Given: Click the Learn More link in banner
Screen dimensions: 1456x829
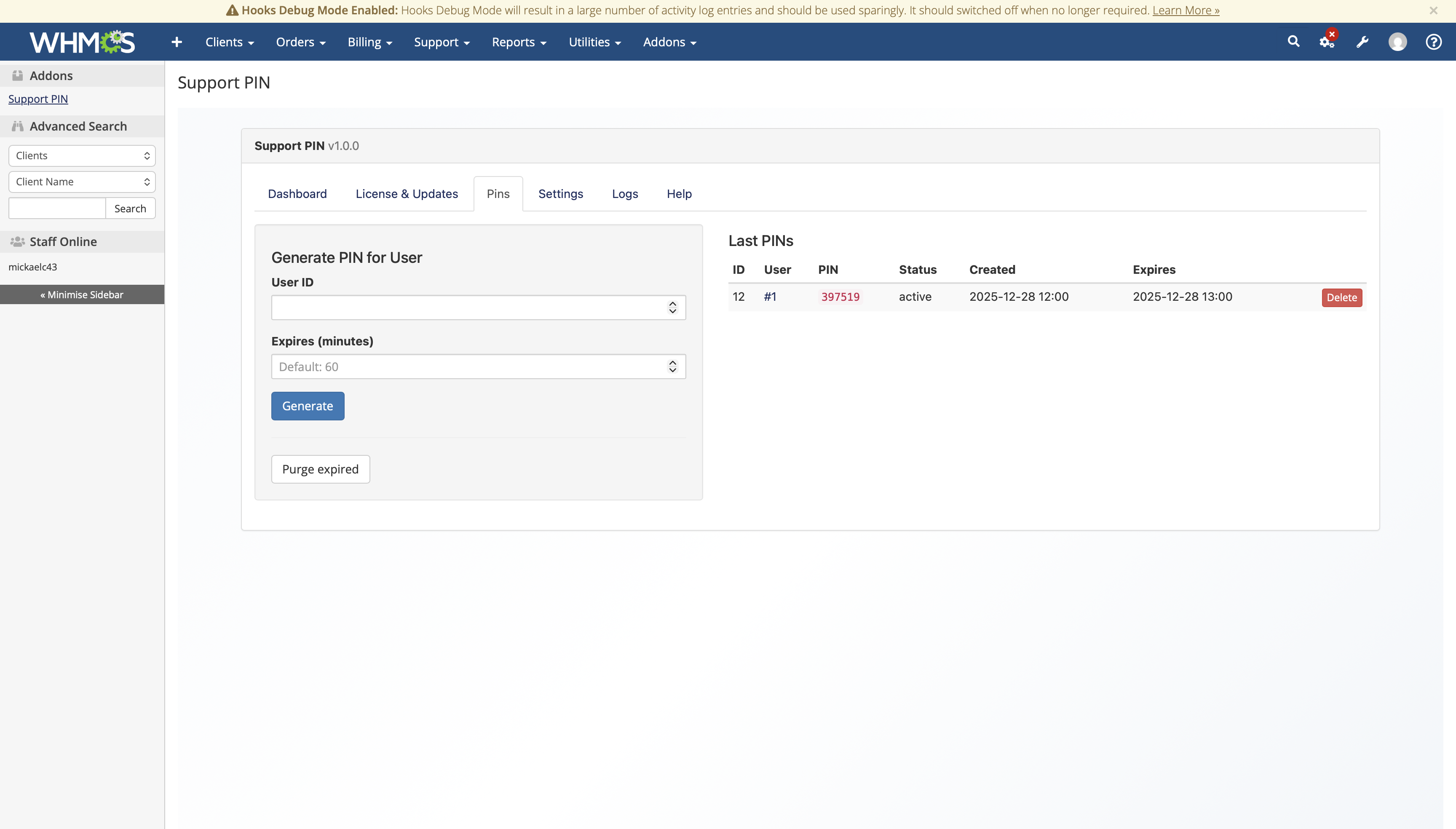Looking at the screenshot, I should [1186, 10].
